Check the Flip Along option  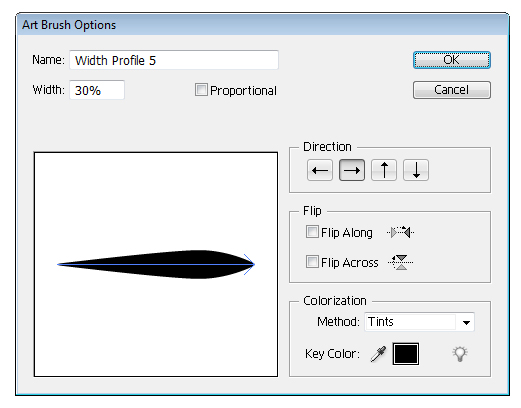[312, 232]
